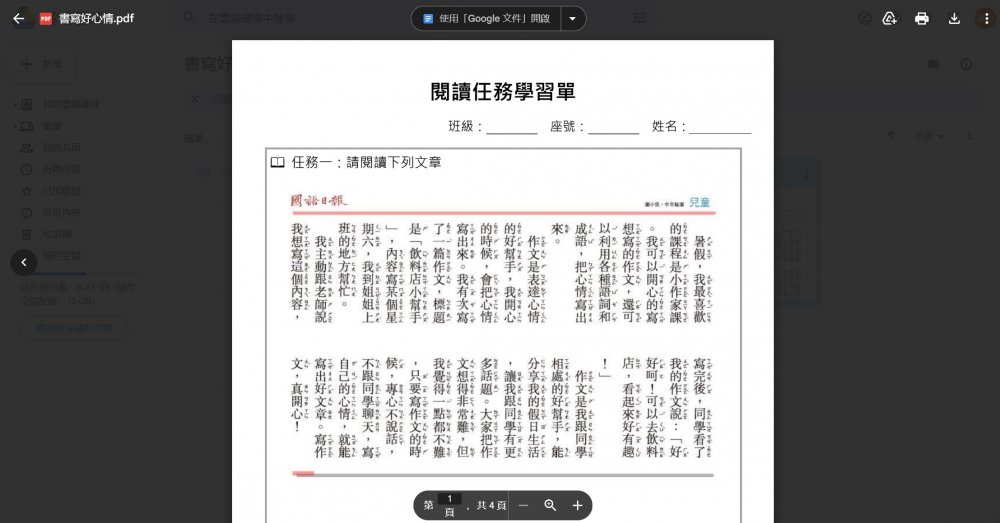
Task: Select 已加星號 in the sidebar
Action: [x=61, y=190]
